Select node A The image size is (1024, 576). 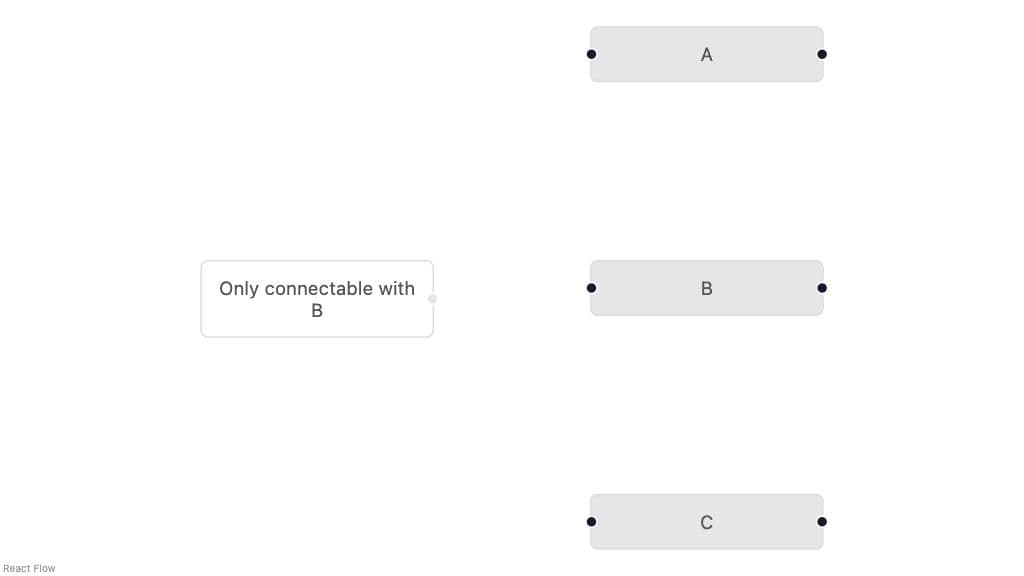707,54
